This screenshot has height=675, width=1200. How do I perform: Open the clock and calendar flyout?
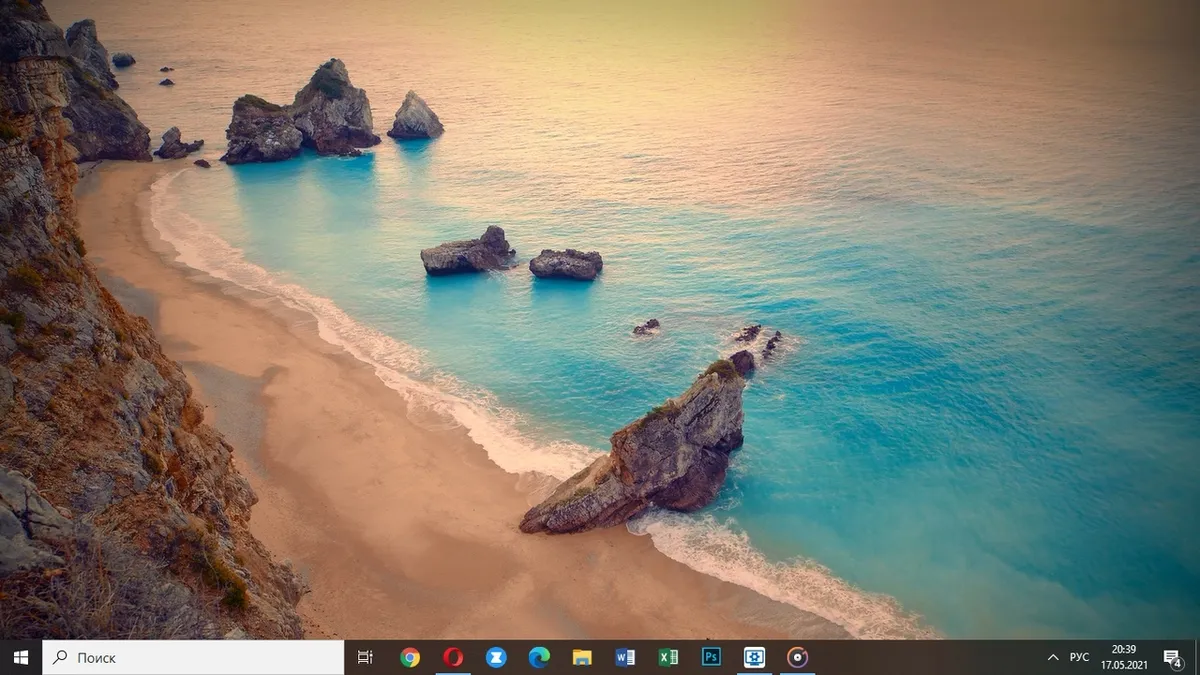[1123, 657]
